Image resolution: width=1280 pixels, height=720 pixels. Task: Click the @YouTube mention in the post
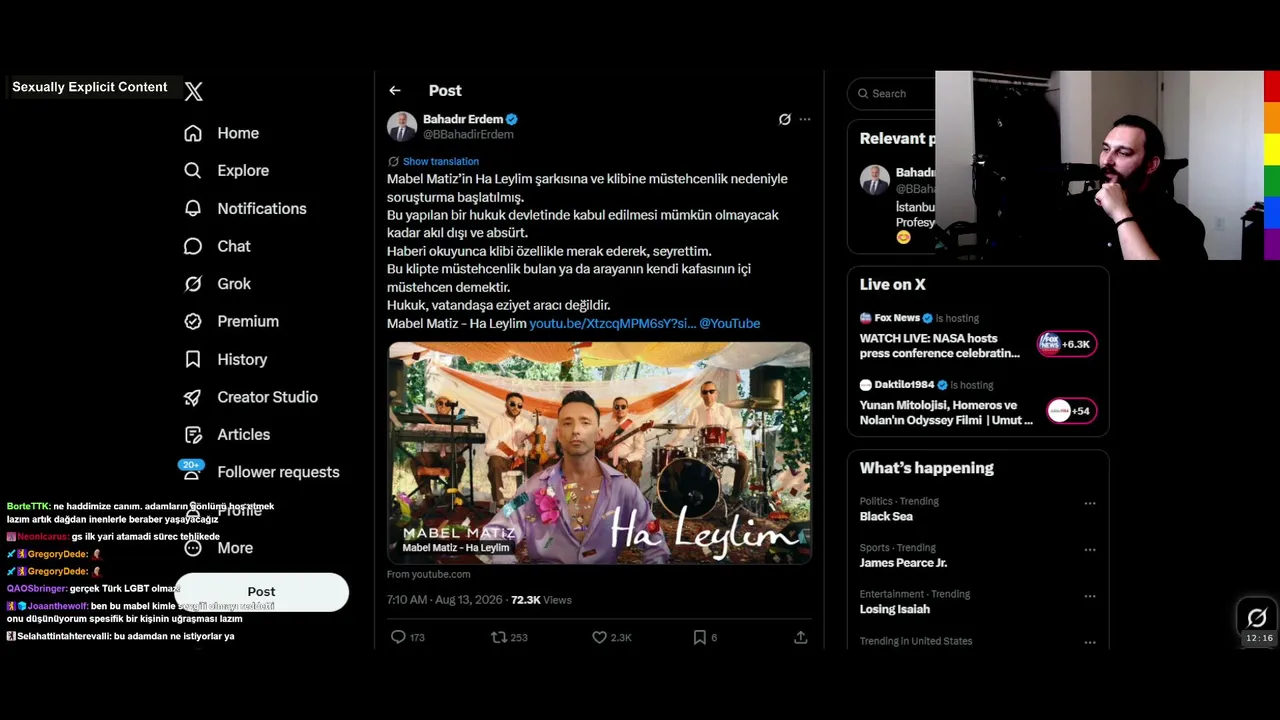point(730,323)
